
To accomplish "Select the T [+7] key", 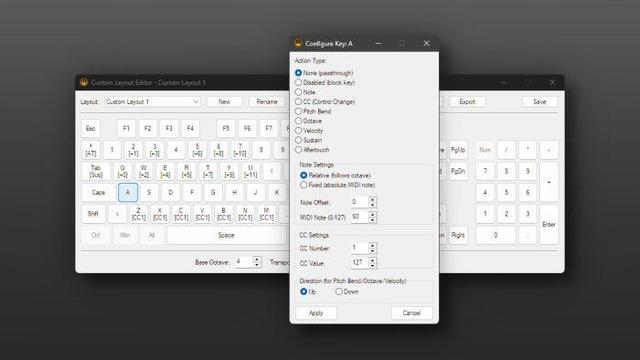I will coord(208,171).
